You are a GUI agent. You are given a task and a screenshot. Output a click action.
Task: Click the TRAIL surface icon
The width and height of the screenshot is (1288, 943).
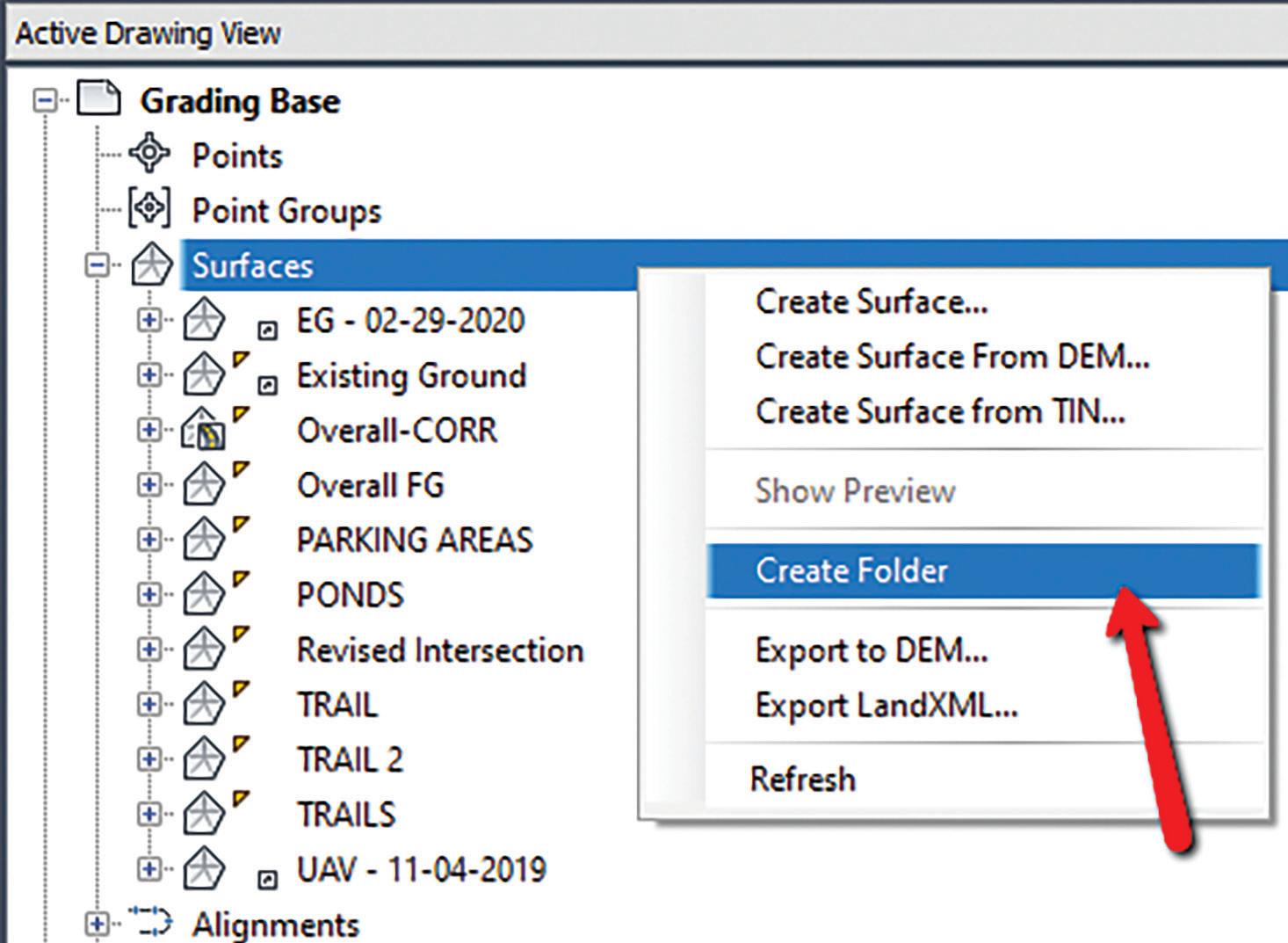click(x=204, y=704)
